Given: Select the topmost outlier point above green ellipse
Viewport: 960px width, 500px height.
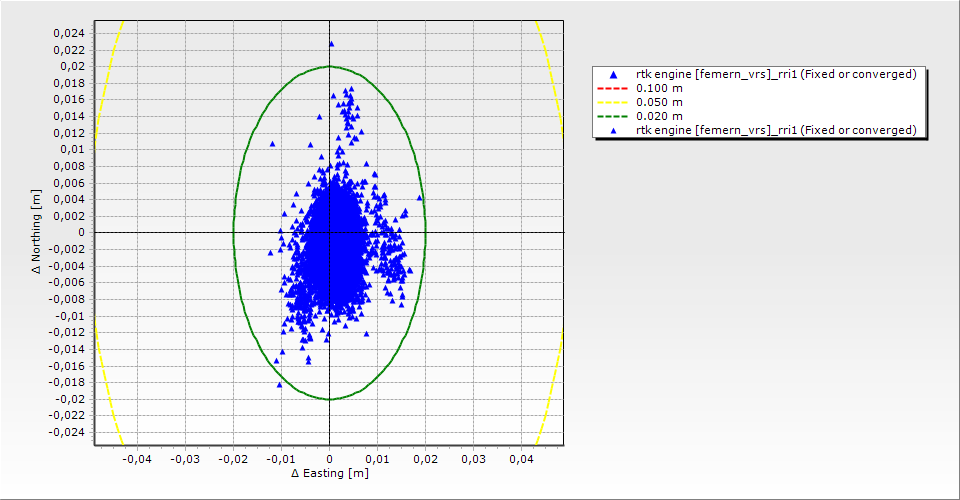Looking at the screenshot, I should point(331,44).
